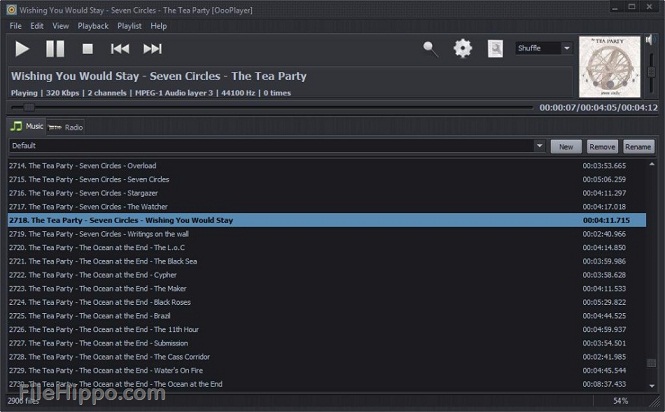Pause the current track
This screenshot has height=412, width=665.
point(55,49)
